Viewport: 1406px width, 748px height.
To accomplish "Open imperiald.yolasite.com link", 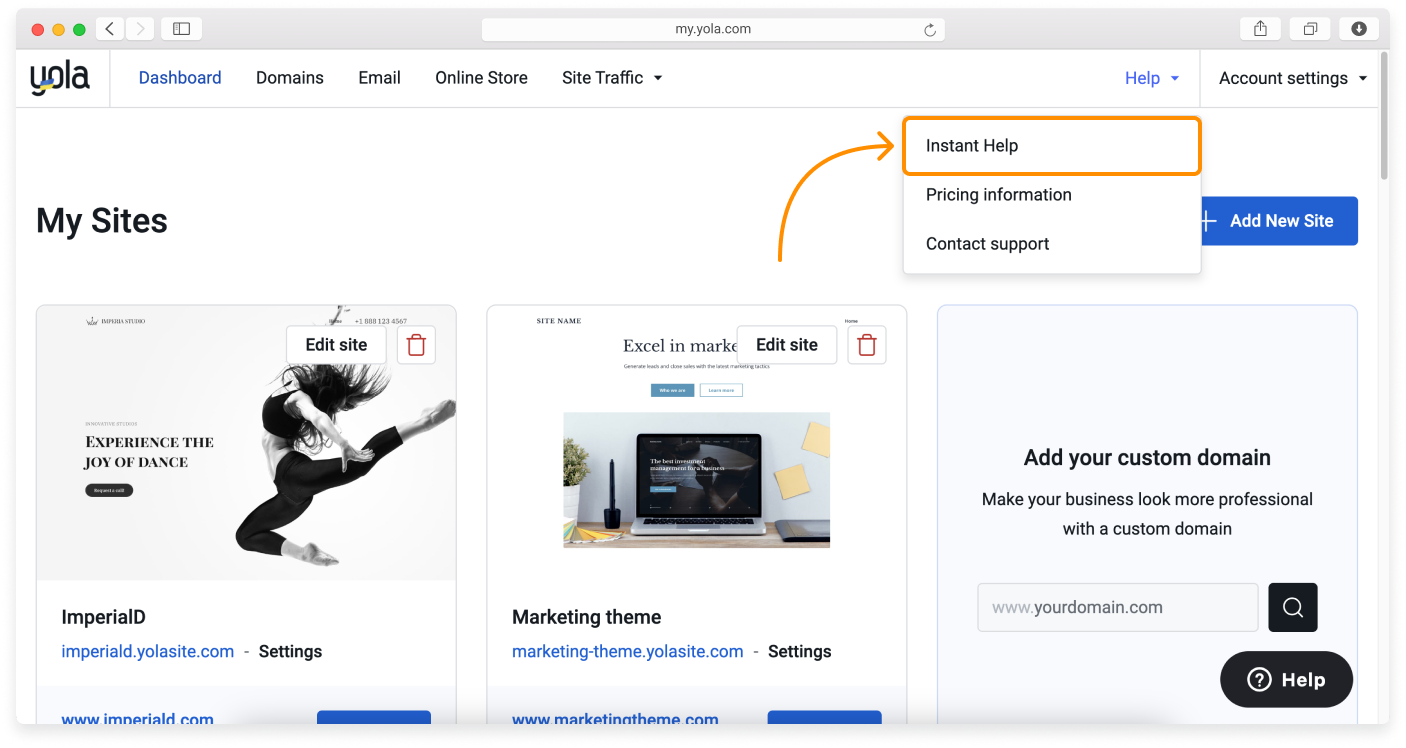I will tap(148, 651).
